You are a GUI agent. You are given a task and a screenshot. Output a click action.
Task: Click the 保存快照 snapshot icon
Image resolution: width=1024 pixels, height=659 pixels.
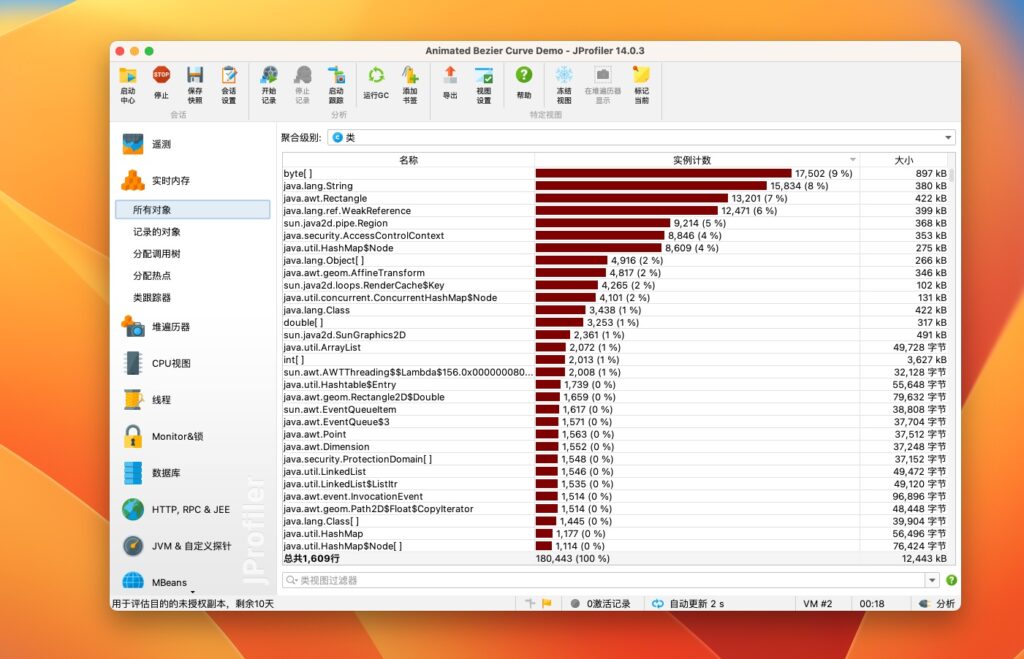point(196,80)
